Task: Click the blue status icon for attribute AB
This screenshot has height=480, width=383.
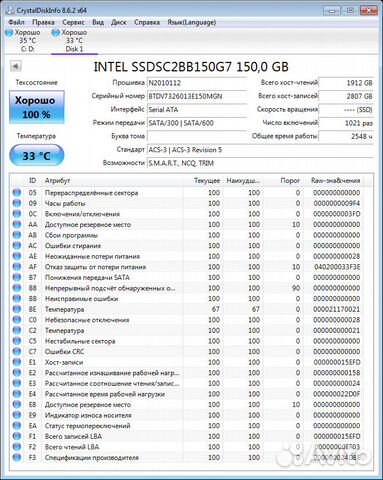Action: coord(17,235)
